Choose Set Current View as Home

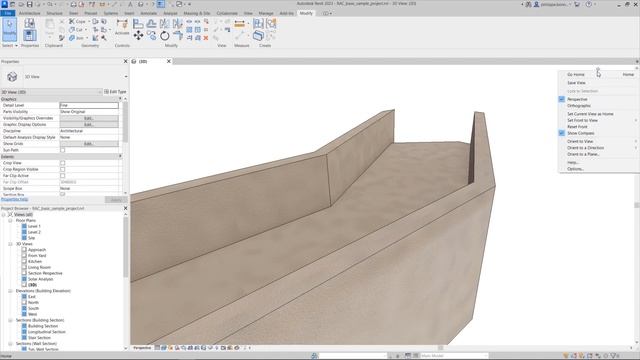[590, 114]
